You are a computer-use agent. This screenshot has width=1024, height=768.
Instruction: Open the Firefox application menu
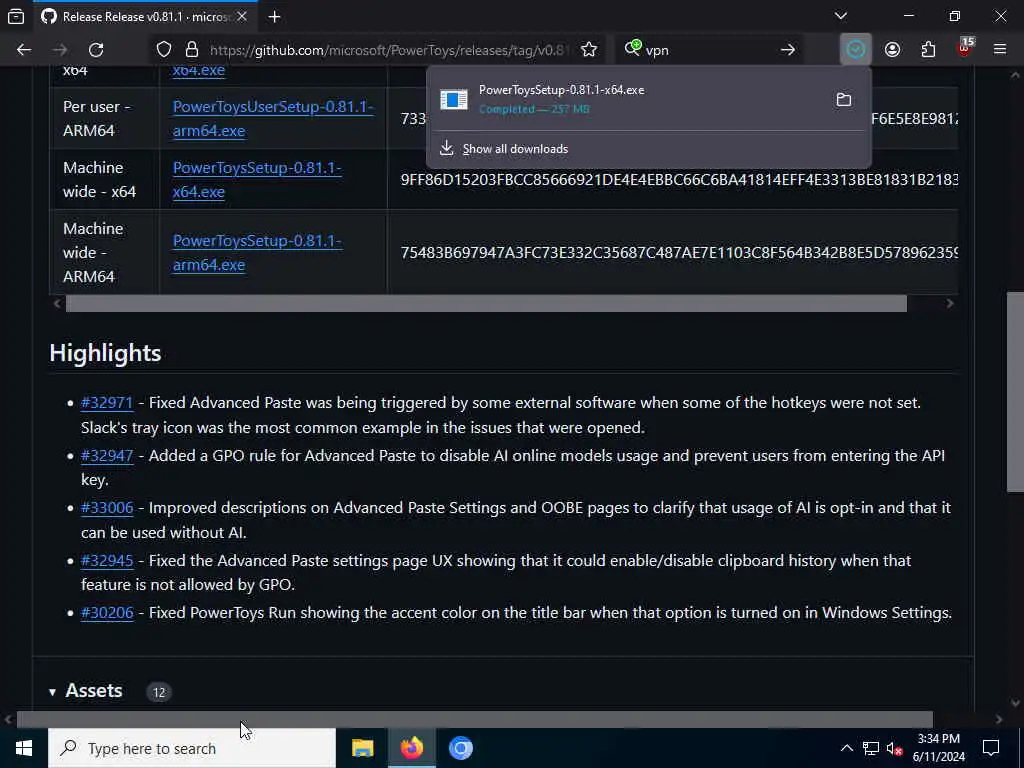[1000, 50]
